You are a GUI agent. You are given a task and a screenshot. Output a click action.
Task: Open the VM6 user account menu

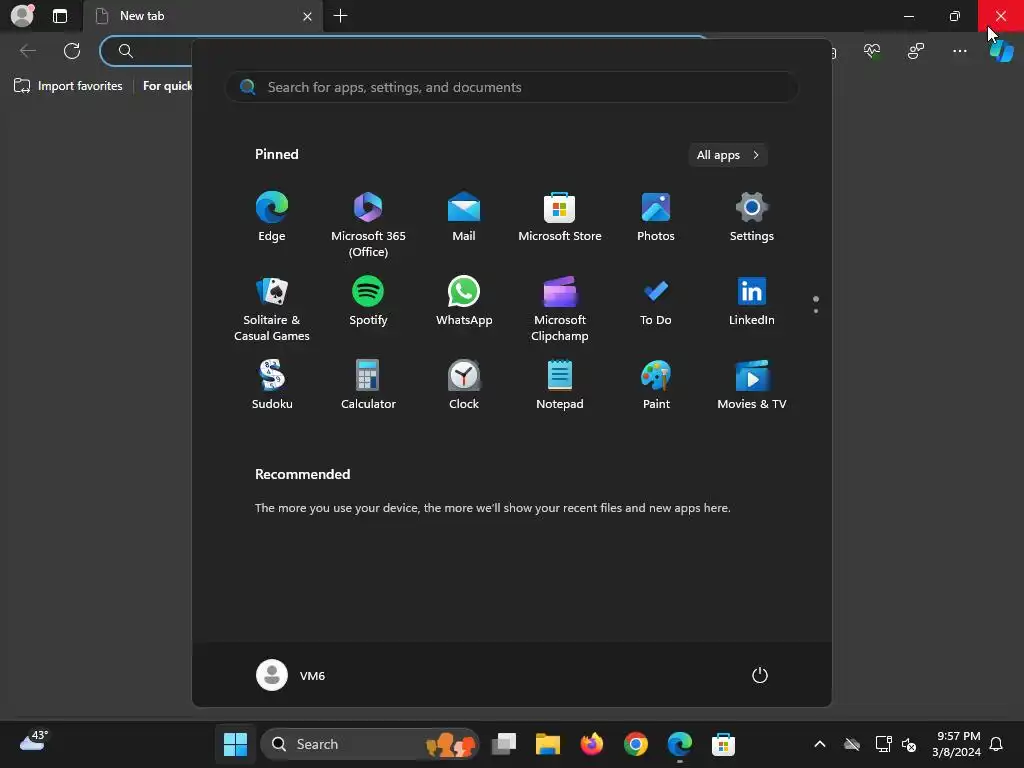[x=291, y=675]
